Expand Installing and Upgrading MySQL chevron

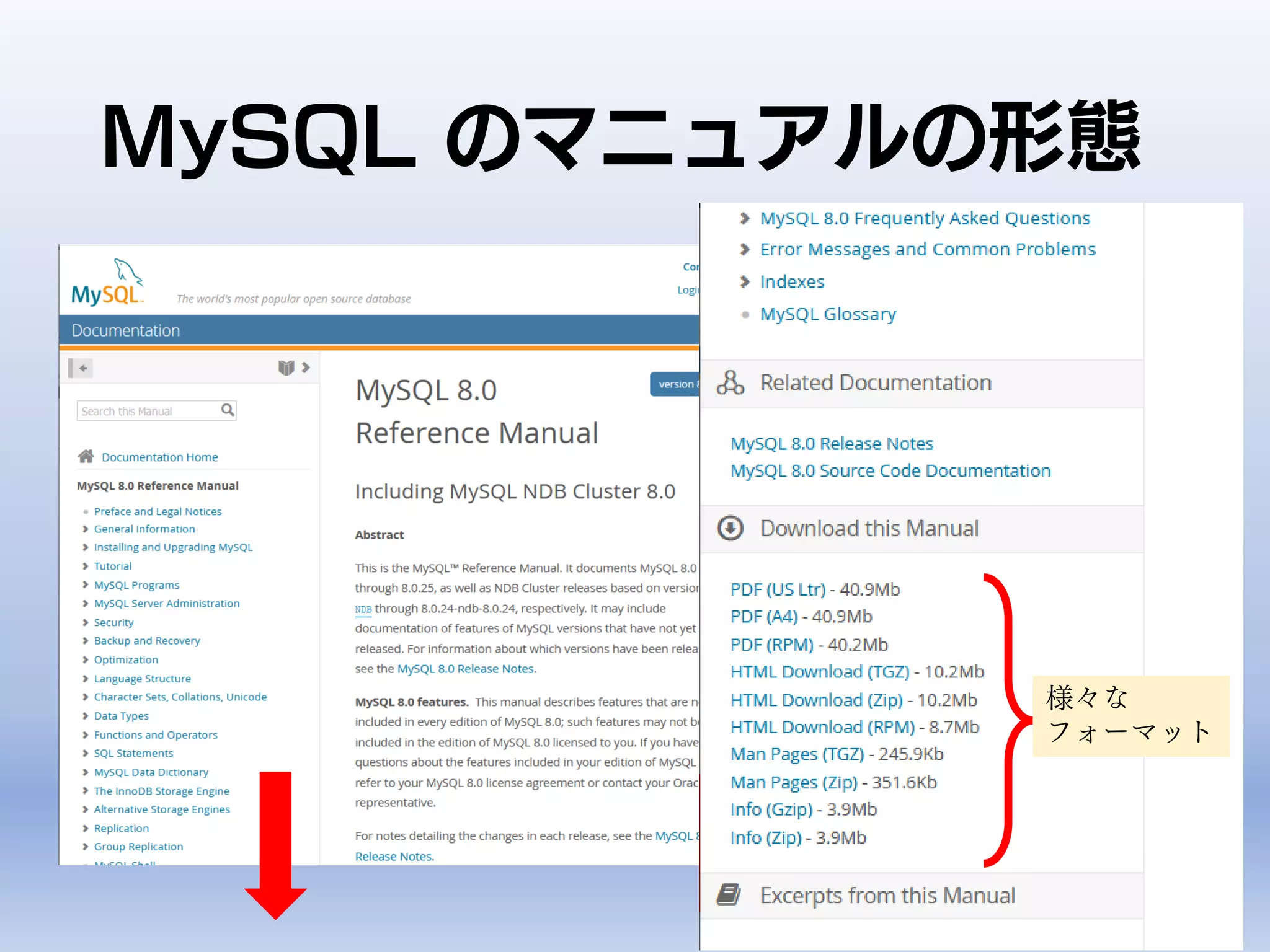point(86,547)
